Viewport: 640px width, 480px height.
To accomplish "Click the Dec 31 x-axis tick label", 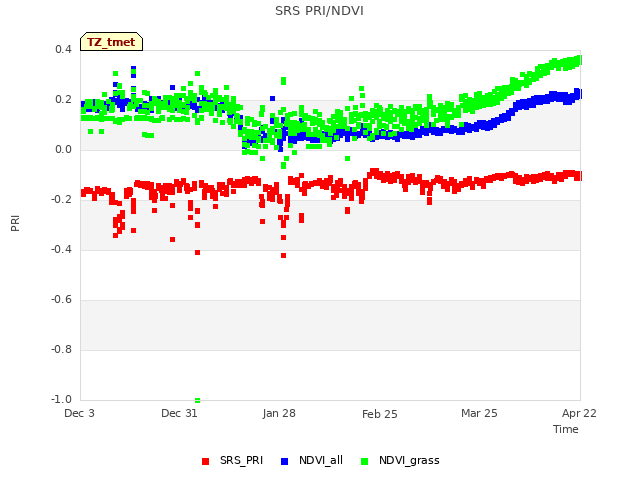I will point(179,413).
